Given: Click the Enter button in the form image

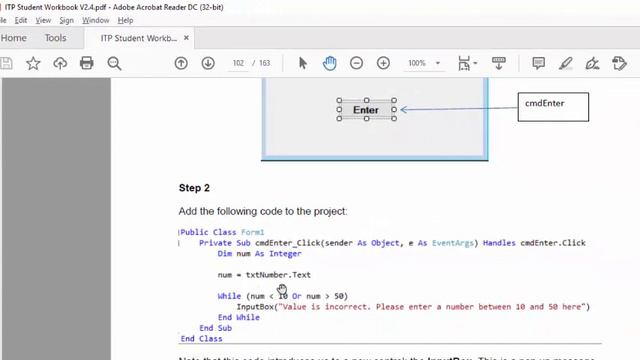Looking at the screenshot, I should (x=366, y=110).
